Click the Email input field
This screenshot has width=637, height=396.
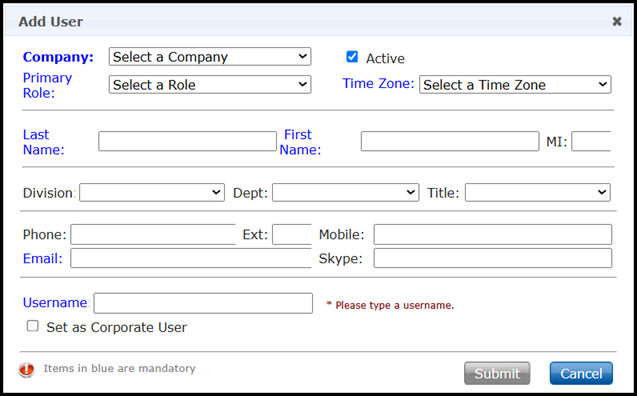point(191,258)
